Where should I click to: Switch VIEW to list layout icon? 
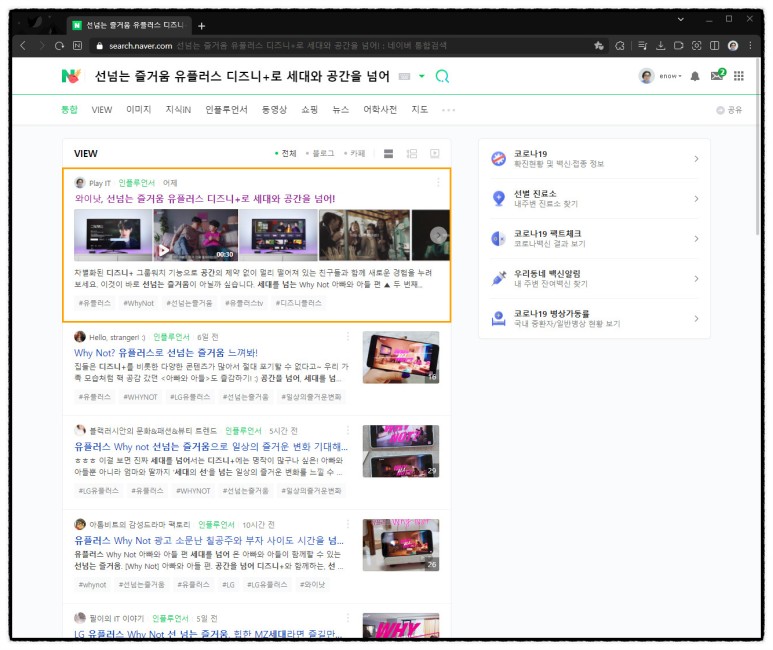pos(388,153)
